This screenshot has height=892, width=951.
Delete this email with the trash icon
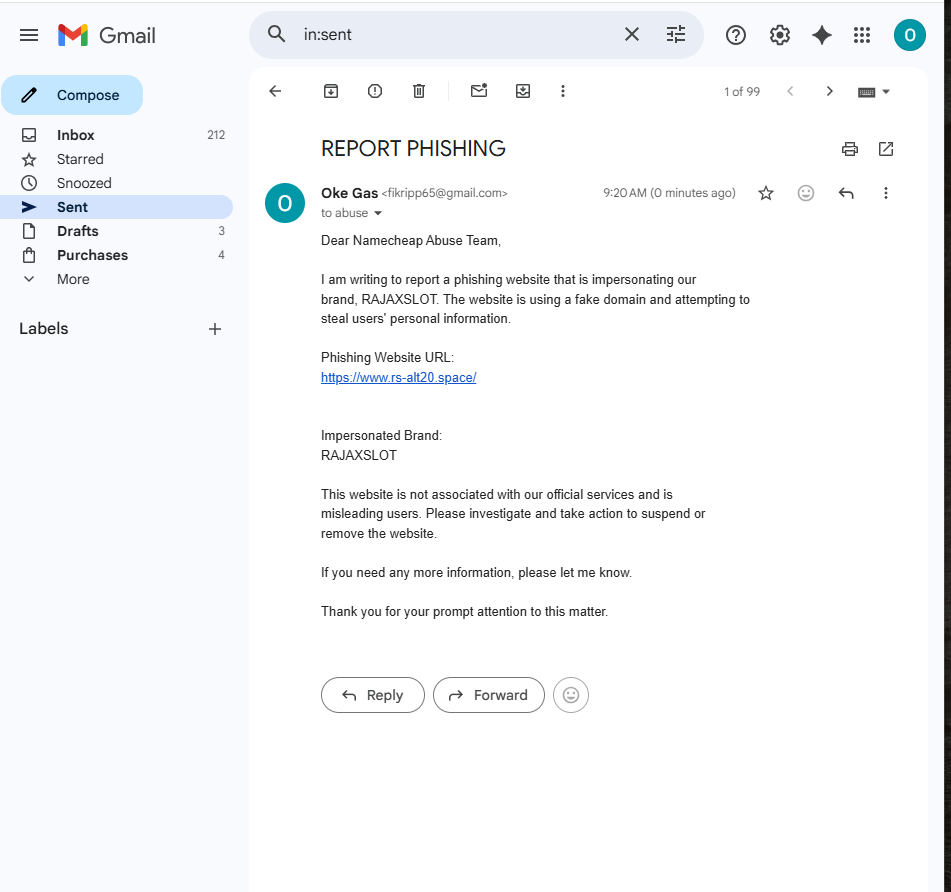[x=418, y=91]
